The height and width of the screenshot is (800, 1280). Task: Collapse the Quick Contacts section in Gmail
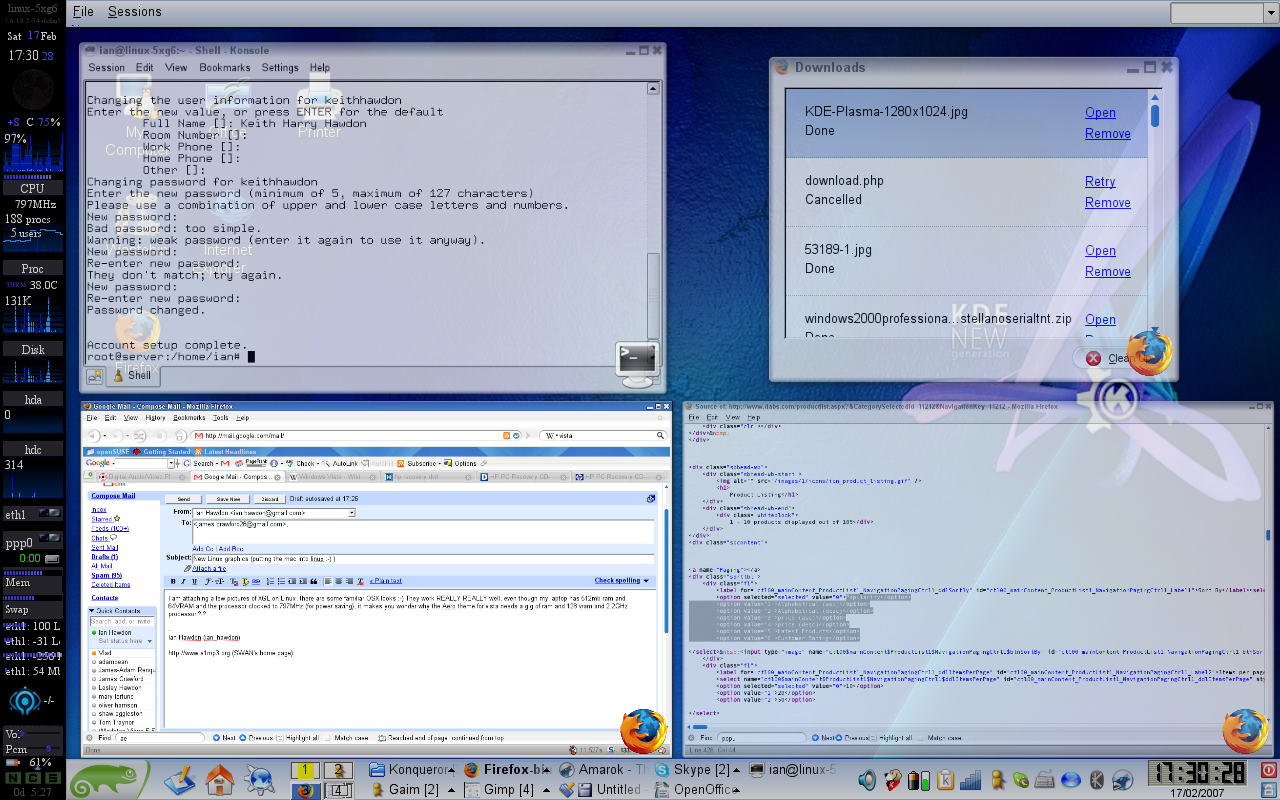pos(93,610)
